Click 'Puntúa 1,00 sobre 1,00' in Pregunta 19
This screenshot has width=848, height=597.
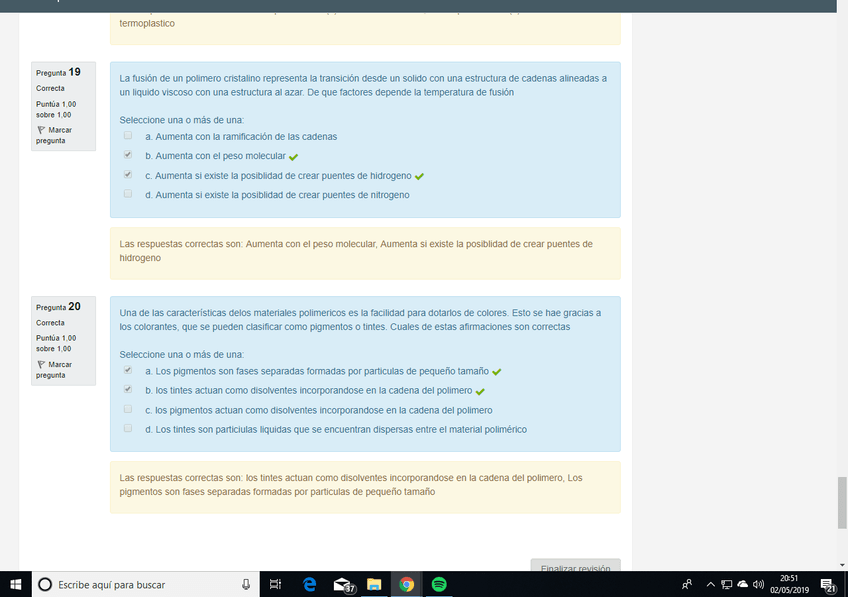pyautogui.click(x=56, y=109)
